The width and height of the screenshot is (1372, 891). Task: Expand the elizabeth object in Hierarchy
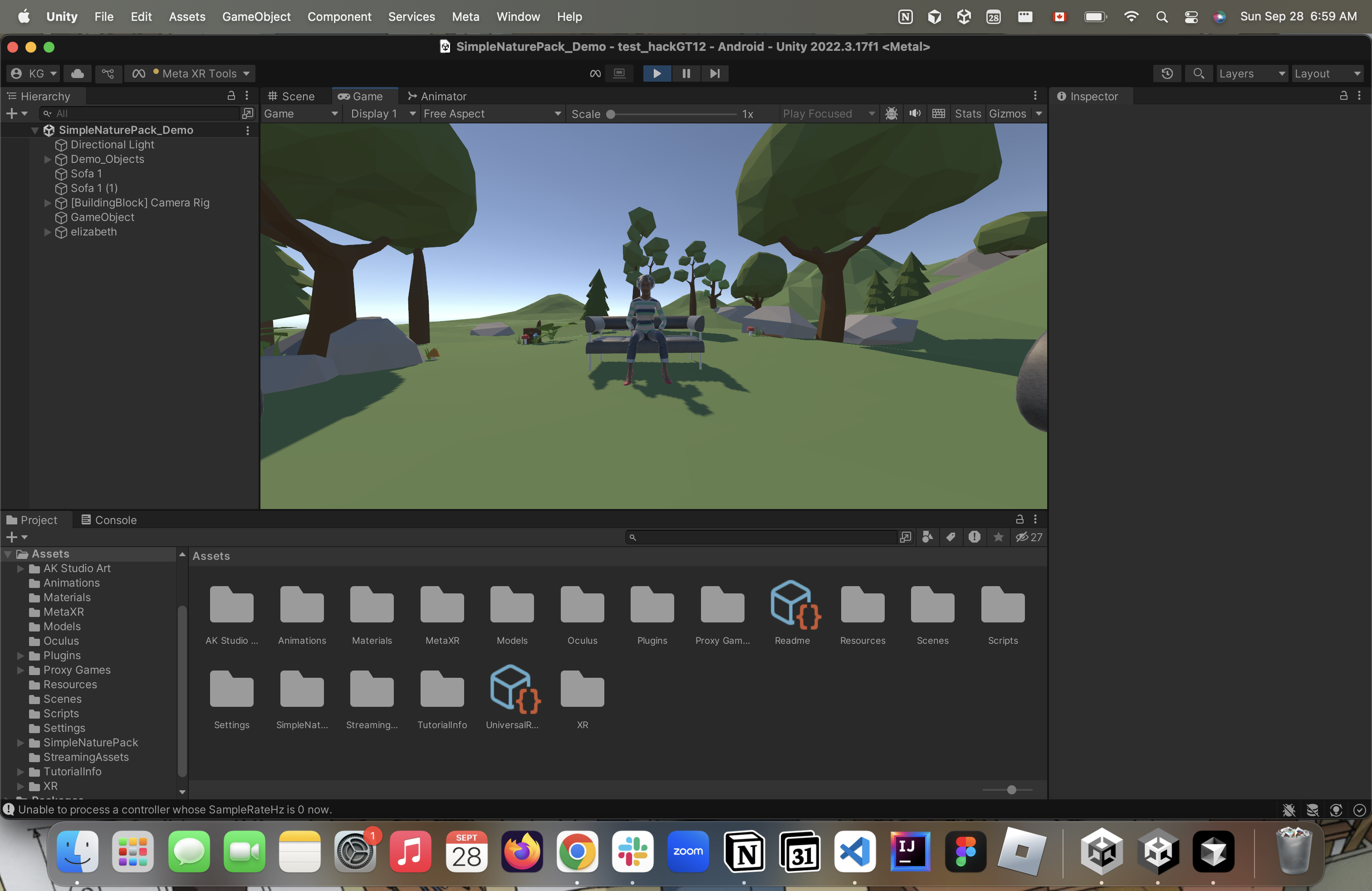point(48,232)
